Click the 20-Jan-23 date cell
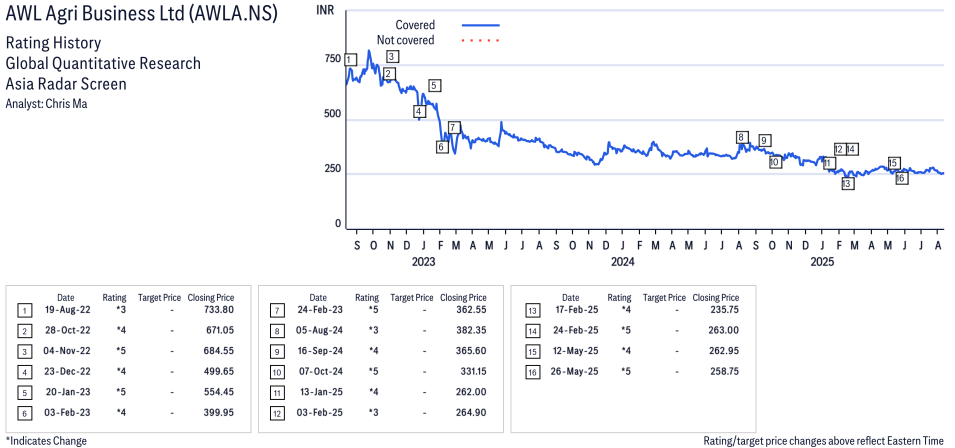The height and width of the screenshot is (448, 955). pyautogui.click(x=66, y=392)
